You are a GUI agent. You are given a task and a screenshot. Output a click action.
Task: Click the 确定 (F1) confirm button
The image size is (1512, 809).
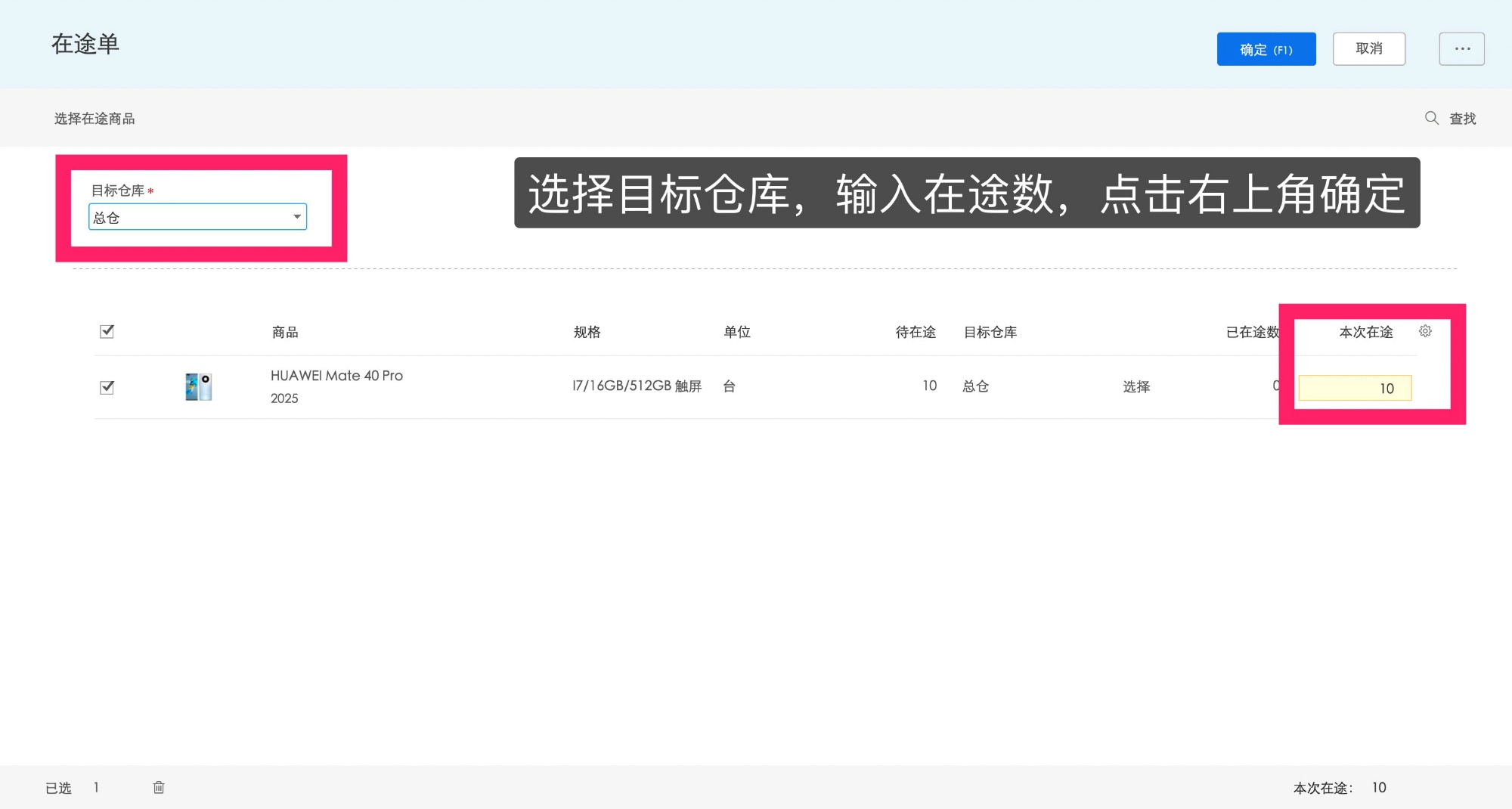click(1266, 48)
